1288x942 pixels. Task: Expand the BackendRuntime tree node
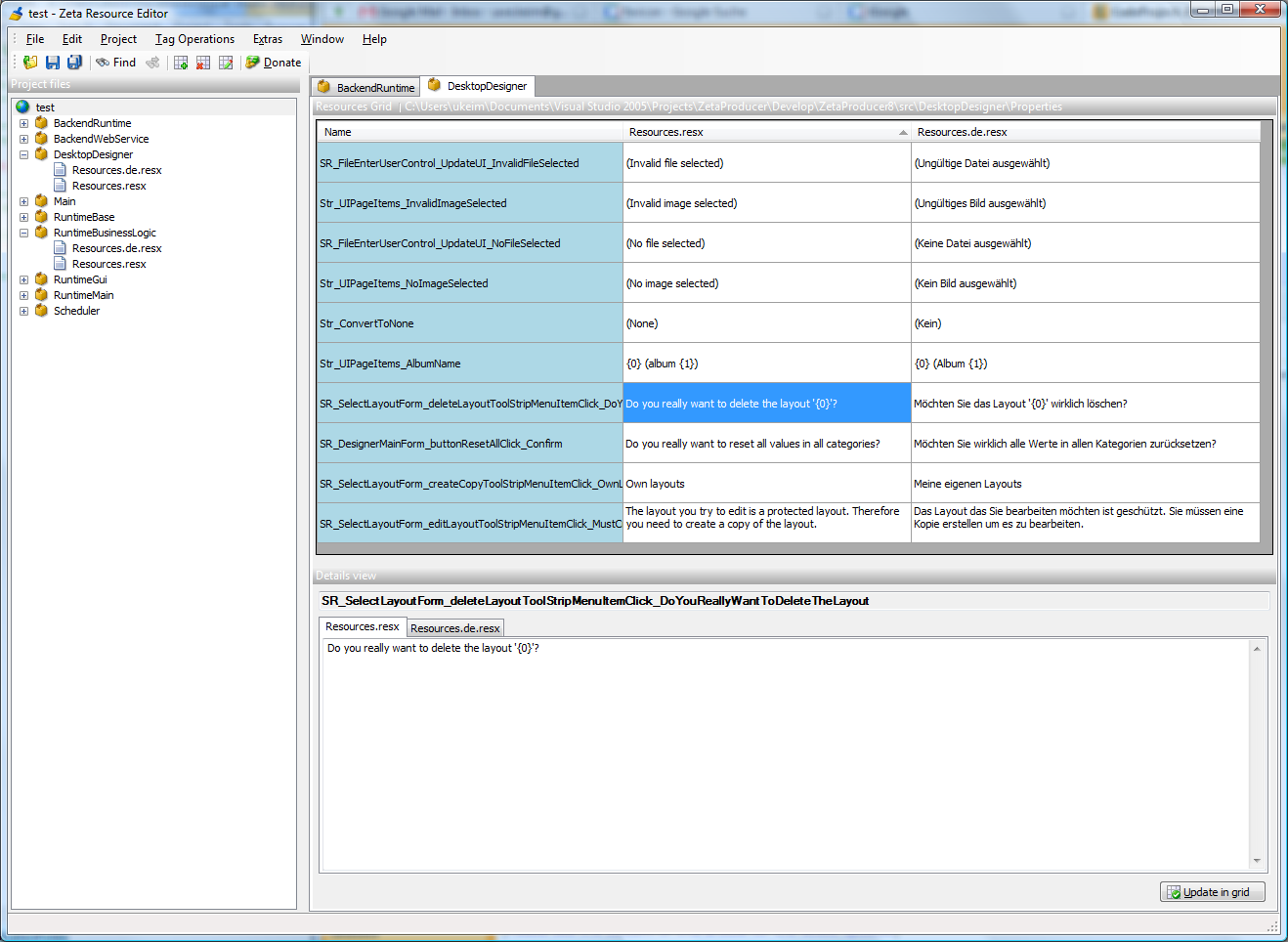(x=23, y=123)
